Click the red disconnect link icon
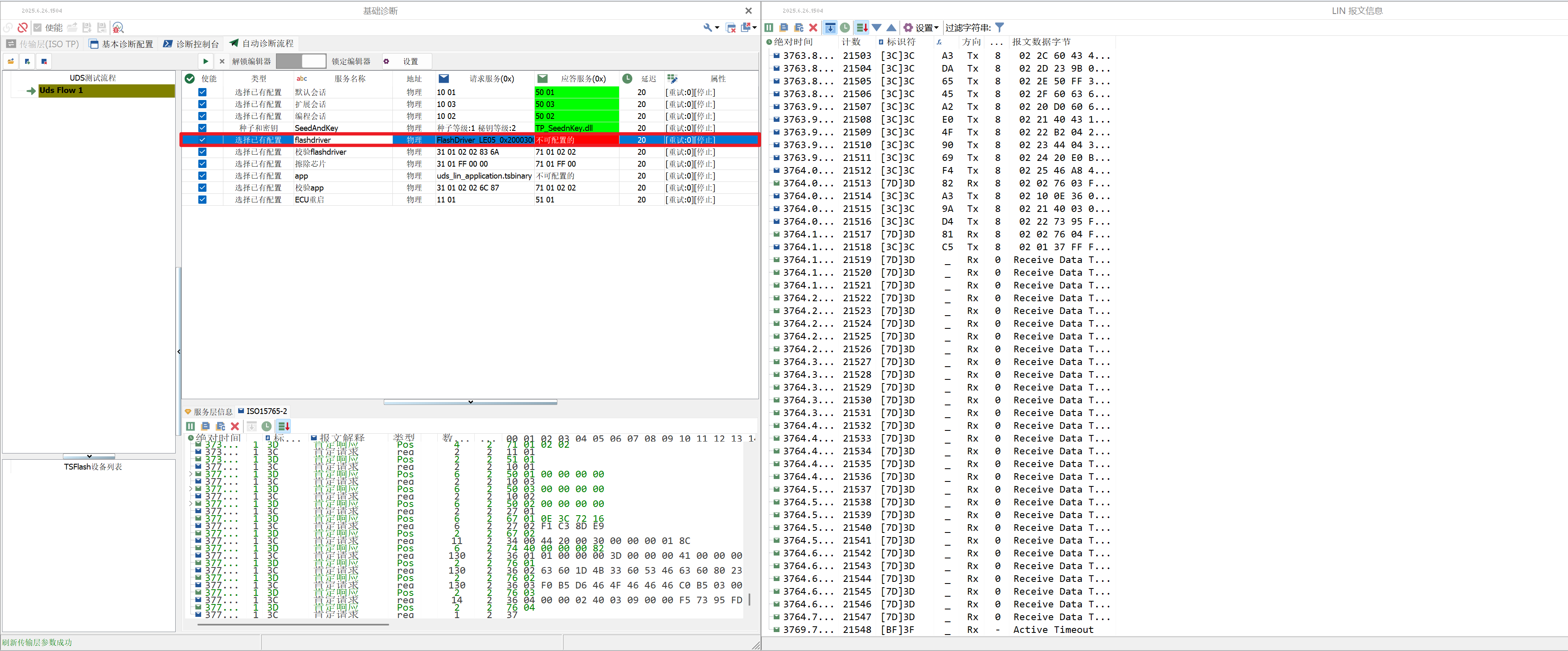 point(23,28)
